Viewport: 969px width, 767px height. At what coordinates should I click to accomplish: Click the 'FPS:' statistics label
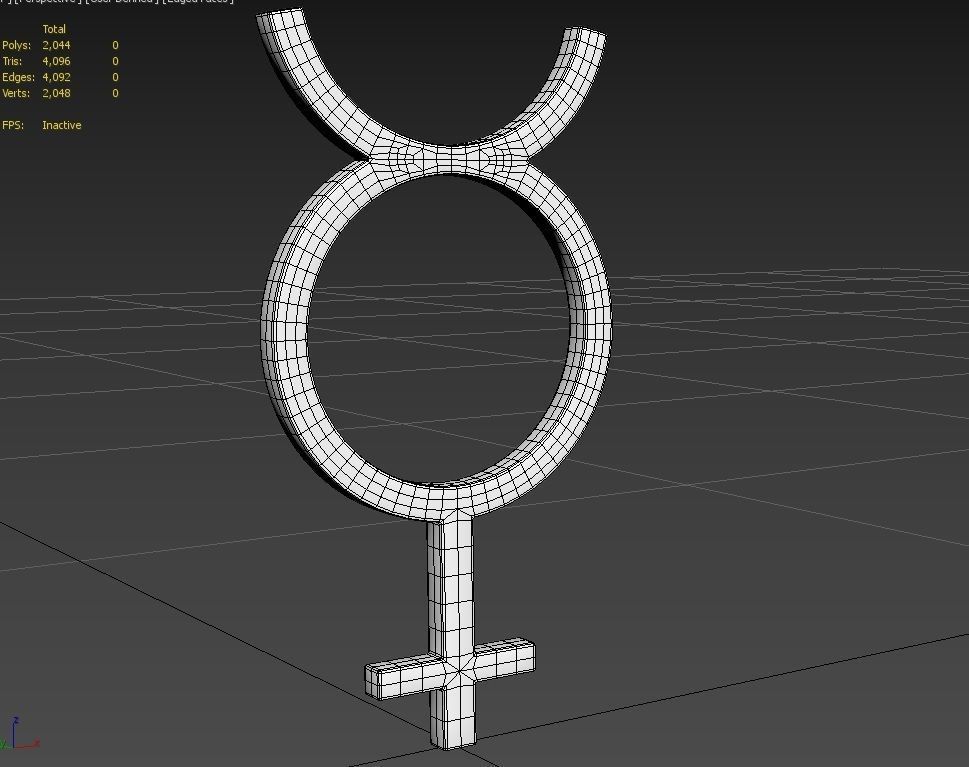13,125
